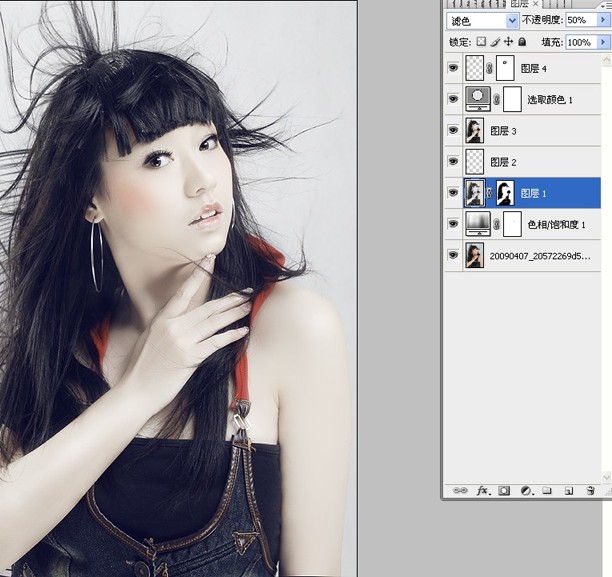Select the 选取颜色 1 layer name
This screenshot has width=612, height=577.
(550, 100)
